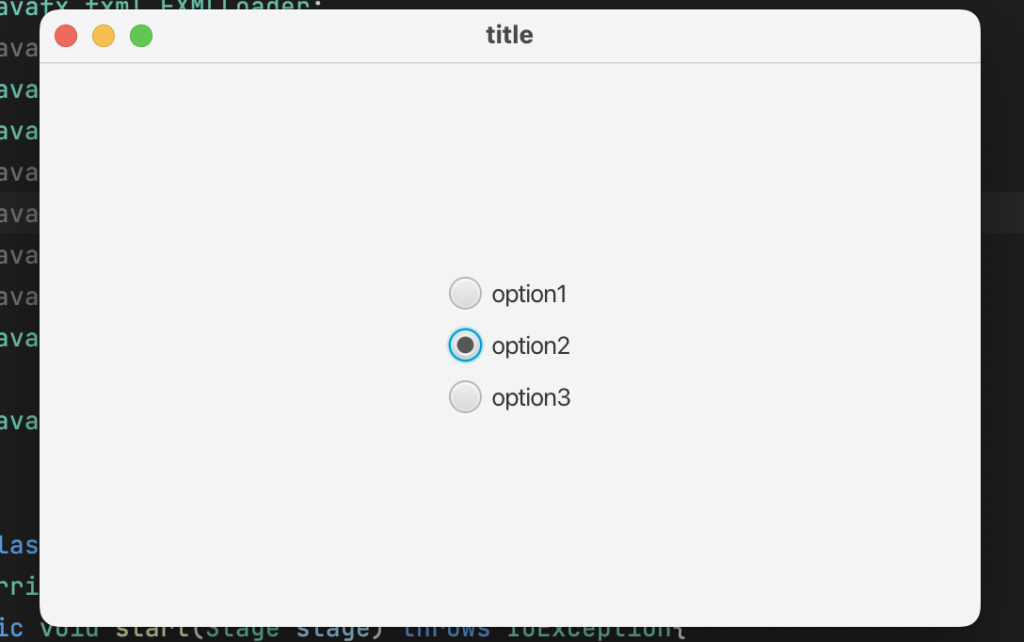Click the "start" method name in the code
The height and width of the screenshot is (642, 1024).
coord(147,633)
